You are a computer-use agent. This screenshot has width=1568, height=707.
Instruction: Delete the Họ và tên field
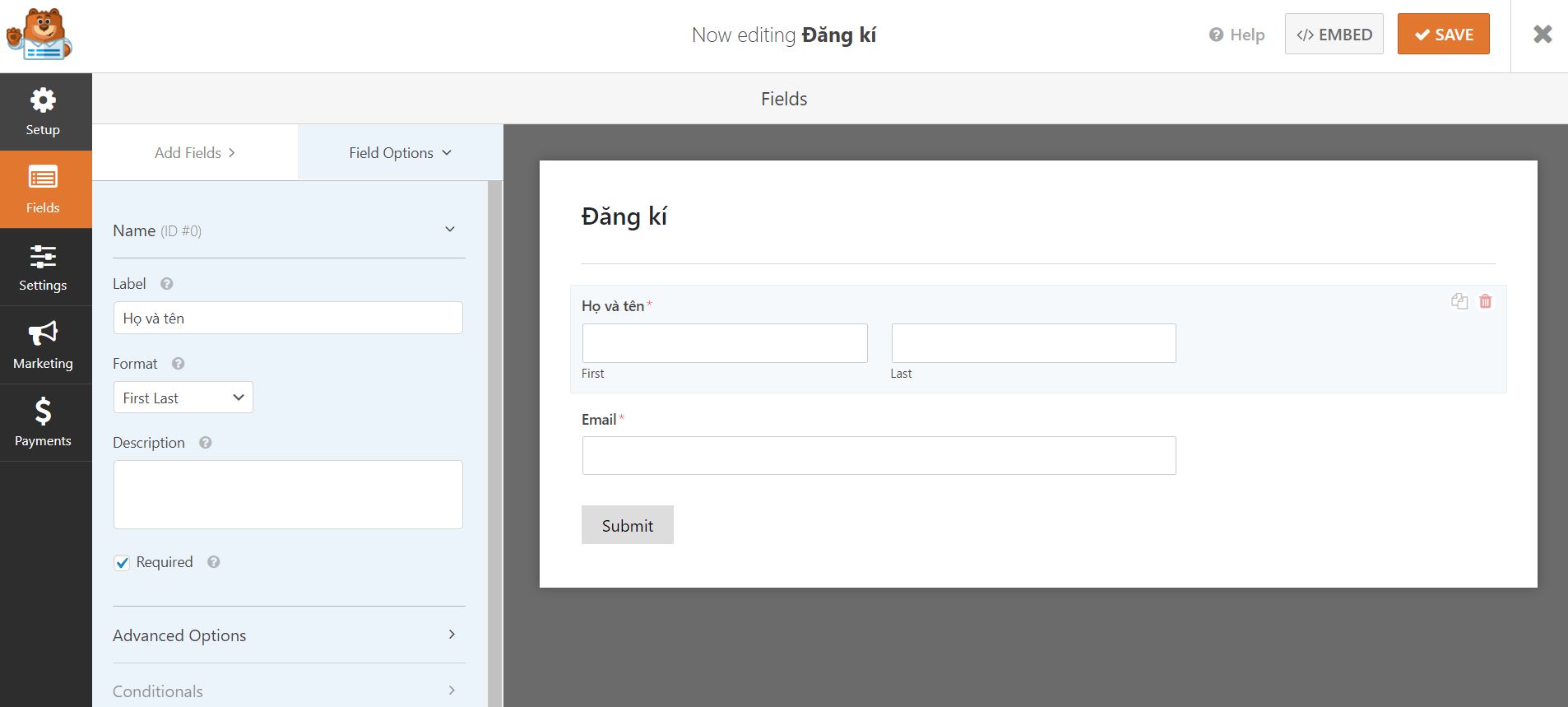tap(1486, 301)
